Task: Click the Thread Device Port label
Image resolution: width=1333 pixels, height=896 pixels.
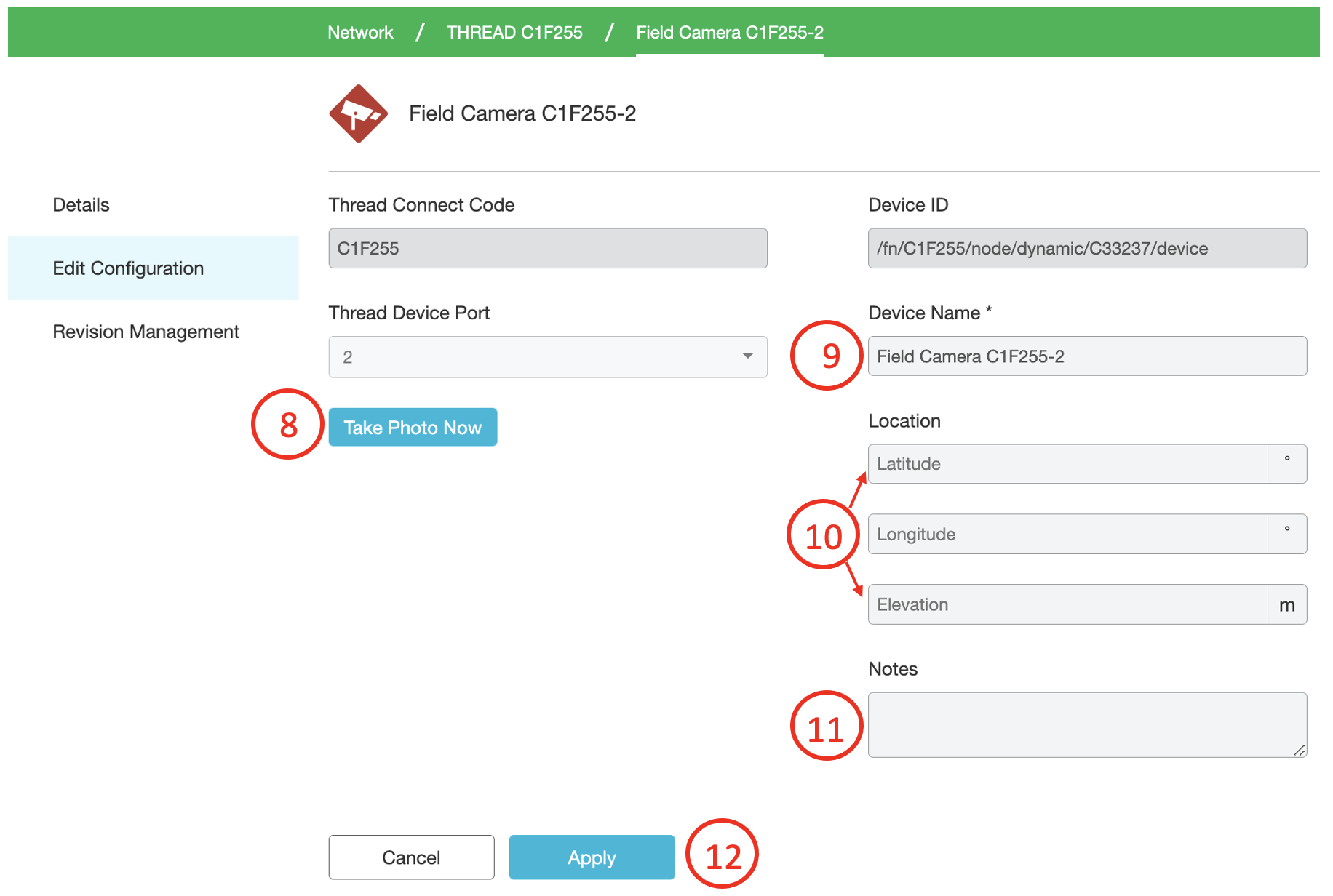Action: (x=409, y=313)
